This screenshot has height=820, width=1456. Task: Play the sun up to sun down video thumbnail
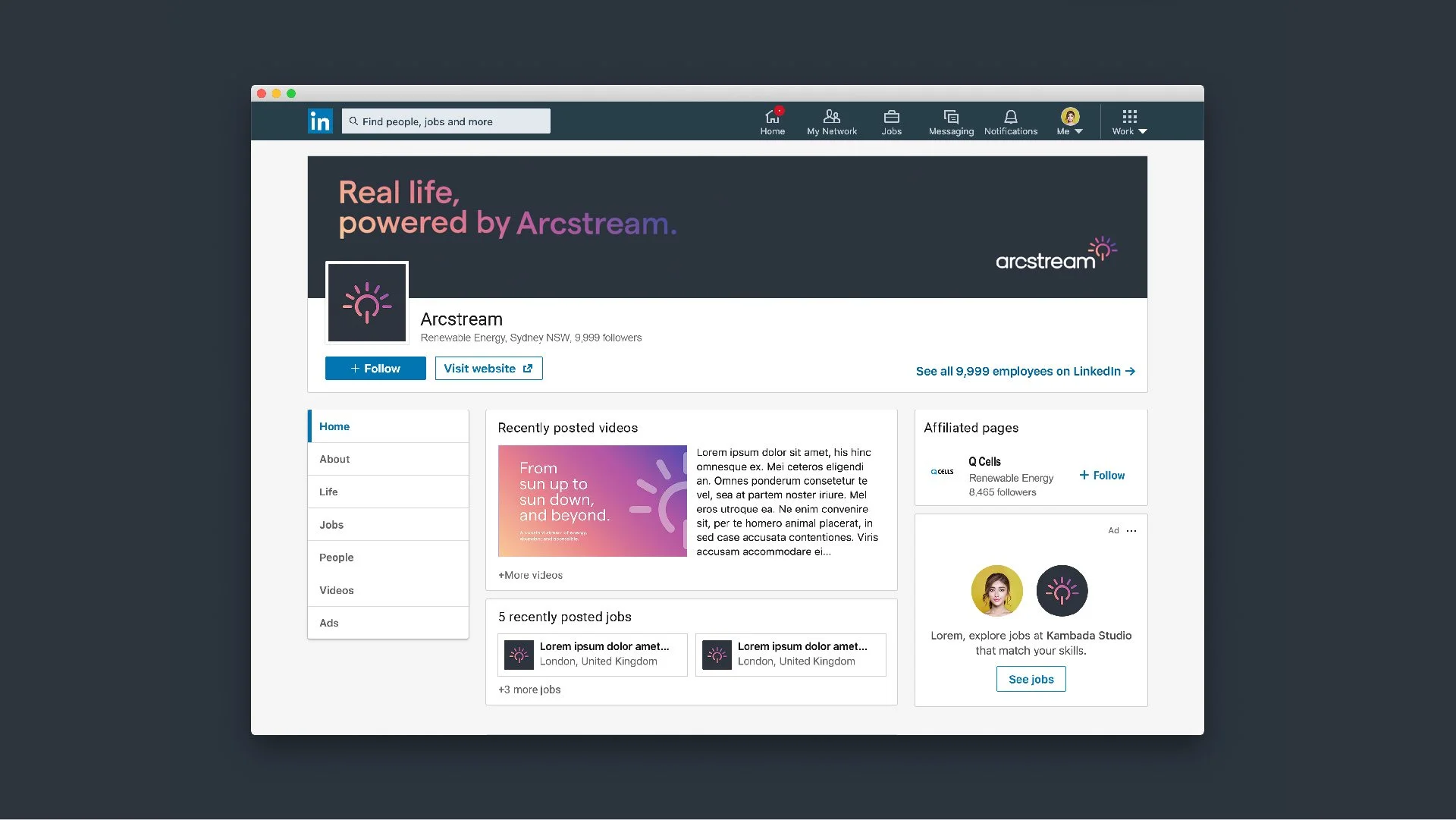click(591, 501)
